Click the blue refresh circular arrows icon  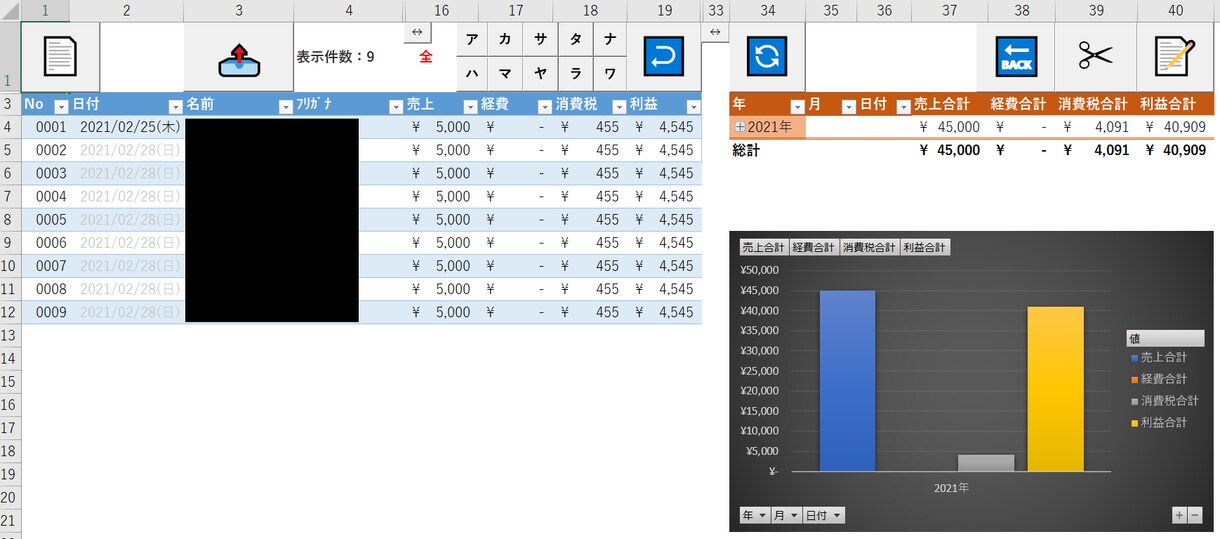point(767,57)
